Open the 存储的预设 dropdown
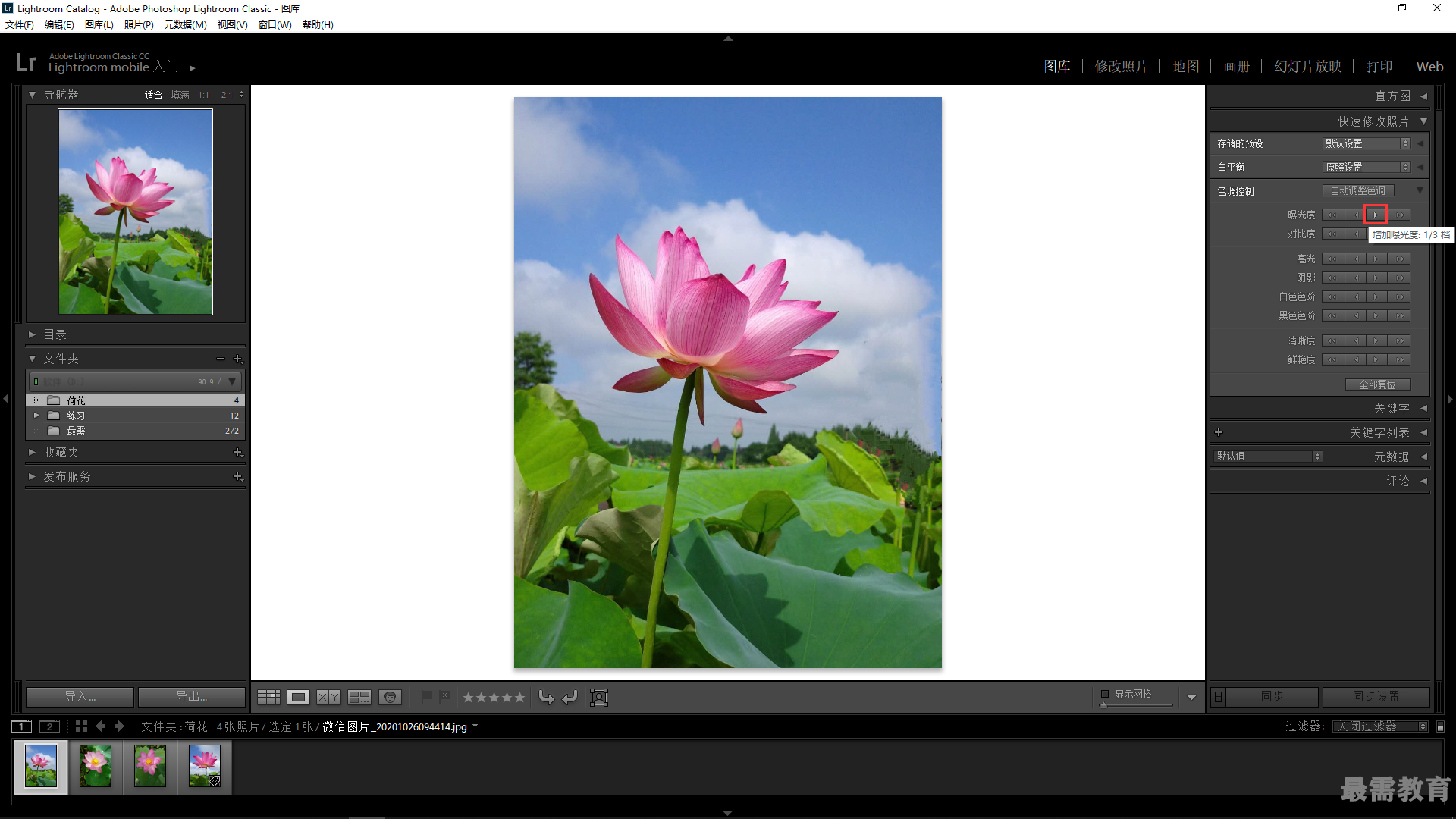 [x=1367, y=143]
